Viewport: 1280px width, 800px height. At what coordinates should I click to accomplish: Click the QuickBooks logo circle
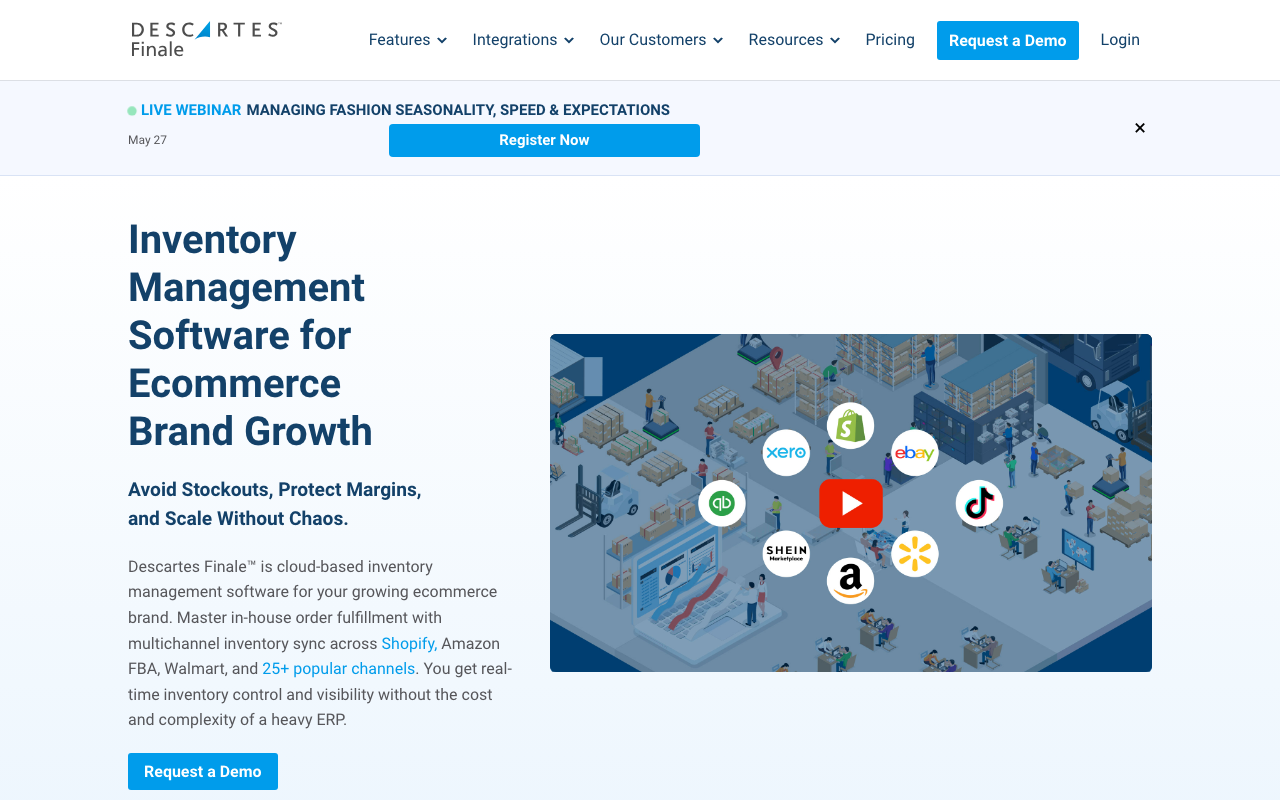pos(722,503)
